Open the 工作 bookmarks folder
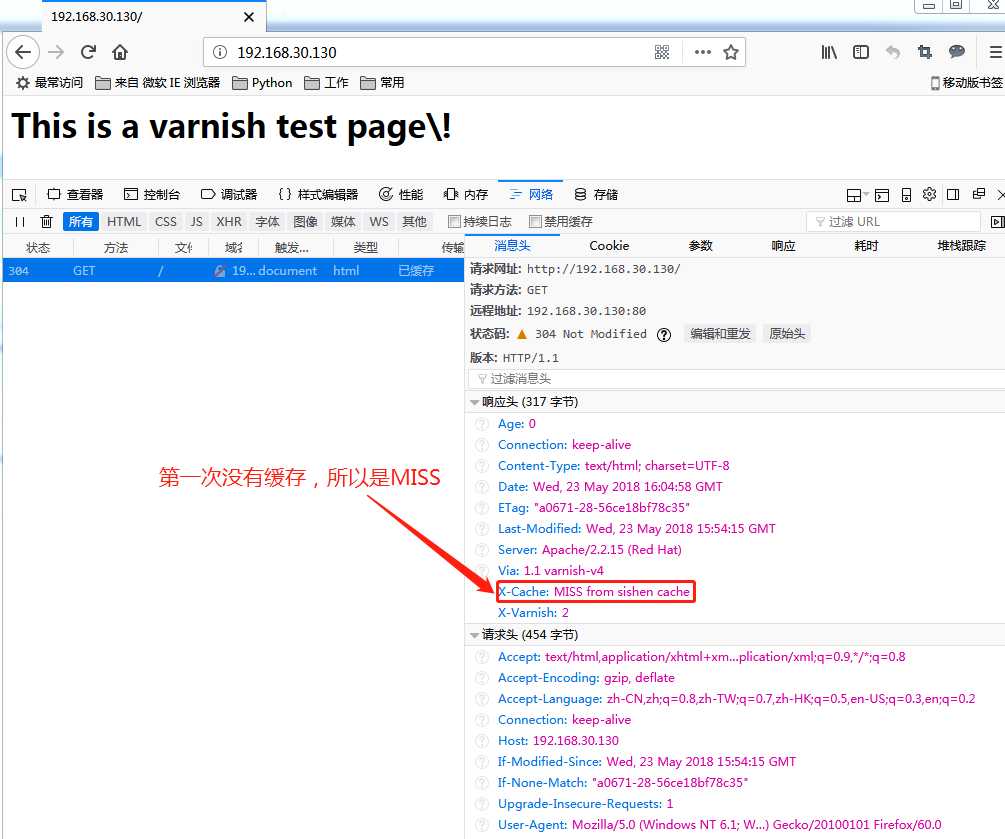This screenshot has height=839, width=1005. point(326,83)
